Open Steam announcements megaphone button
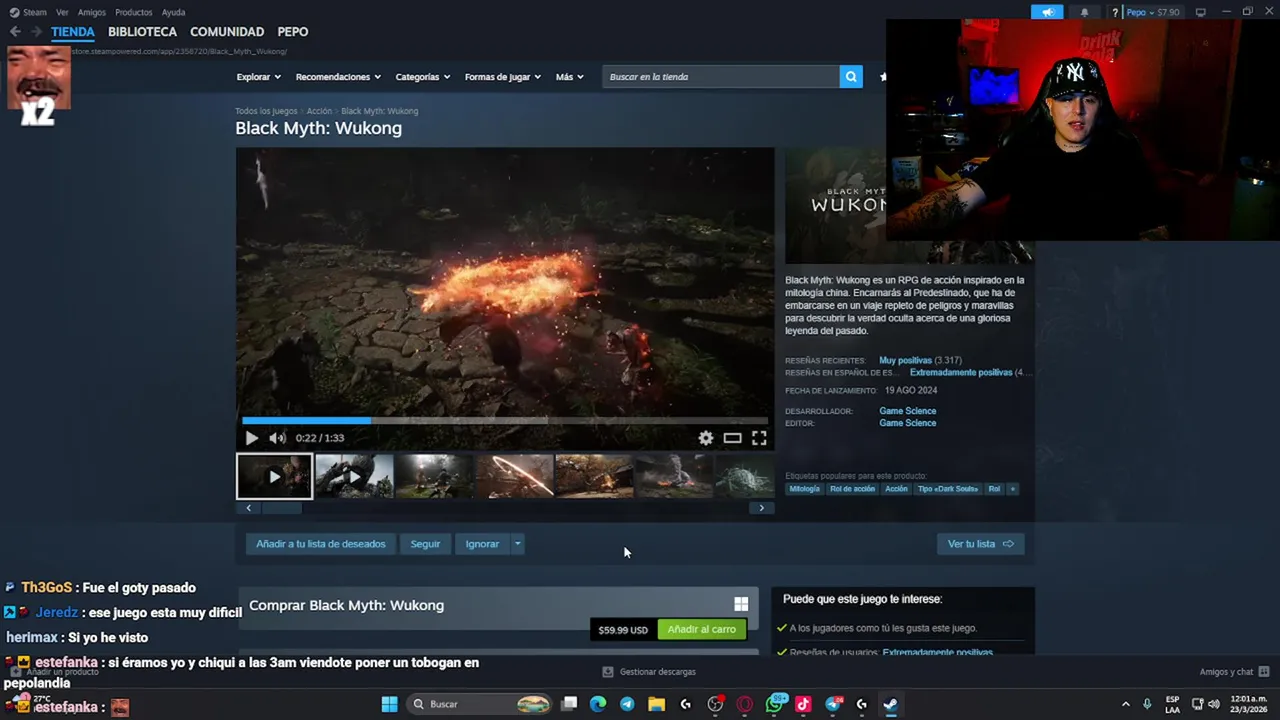The height and width of the screenshot is (720, 1280). [1047, 12]
